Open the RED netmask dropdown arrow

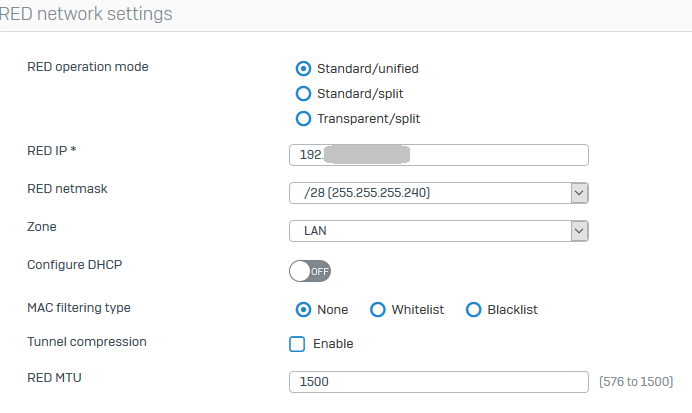click(579, 193)
